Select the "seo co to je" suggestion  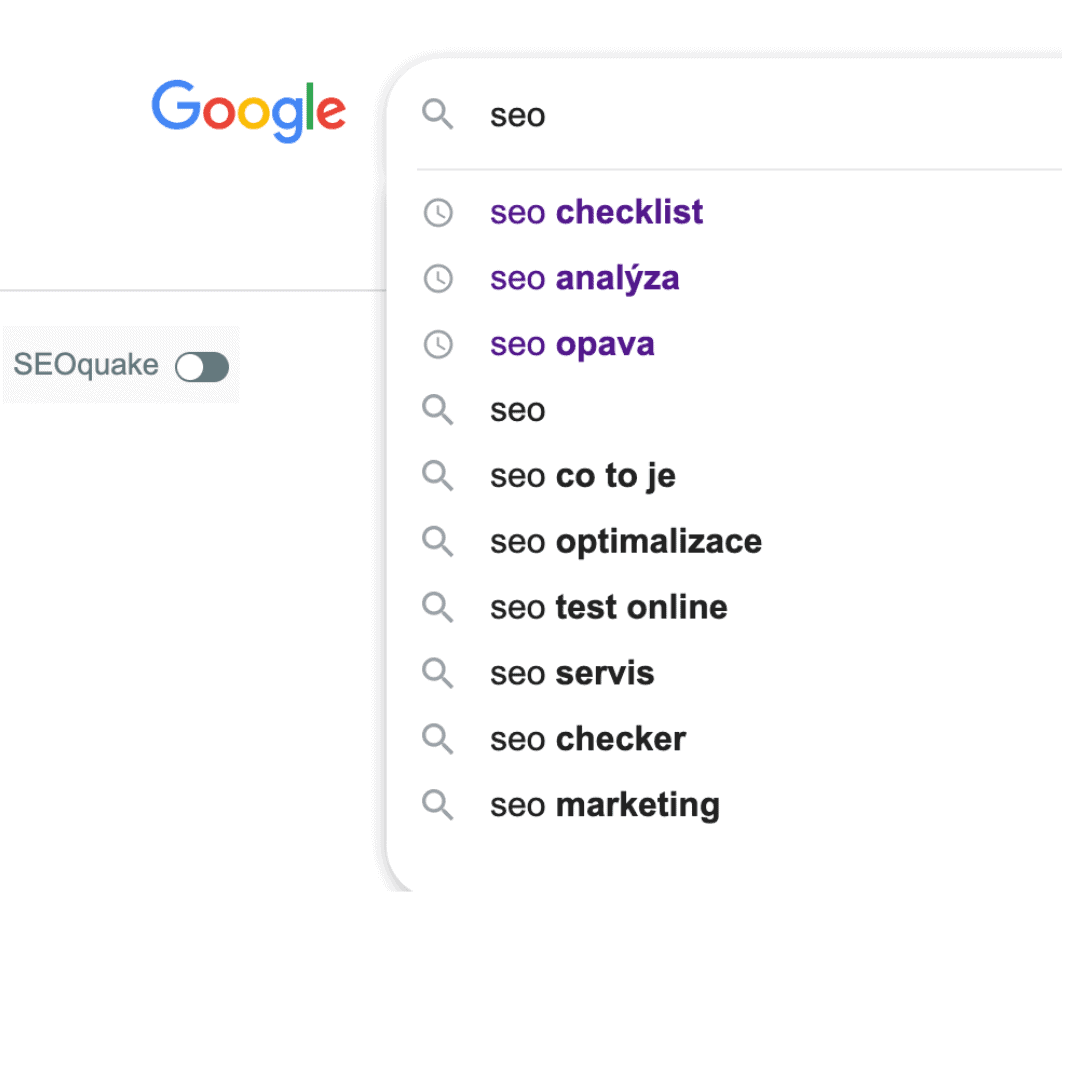[583, 476]
